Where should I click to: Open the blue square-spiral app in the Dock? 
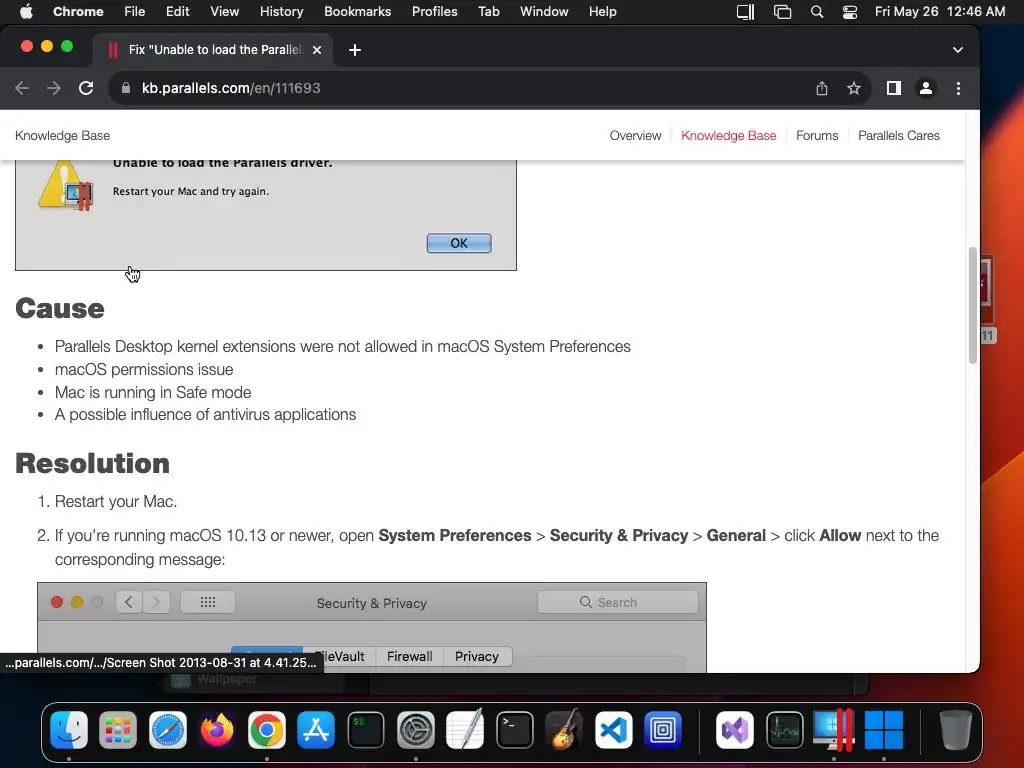click(x=663, y=729)
